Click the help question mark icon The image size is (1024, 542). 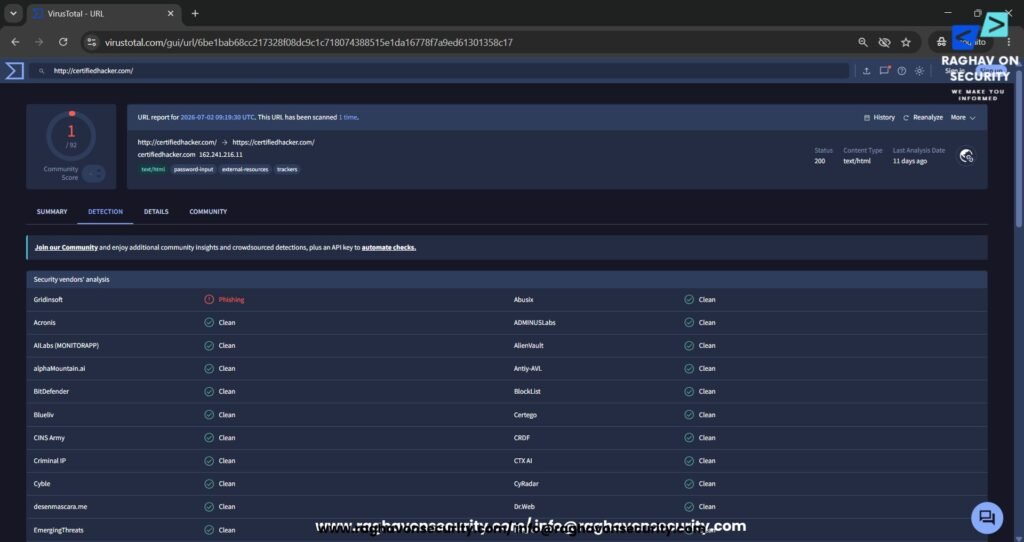tap(902, 71)
